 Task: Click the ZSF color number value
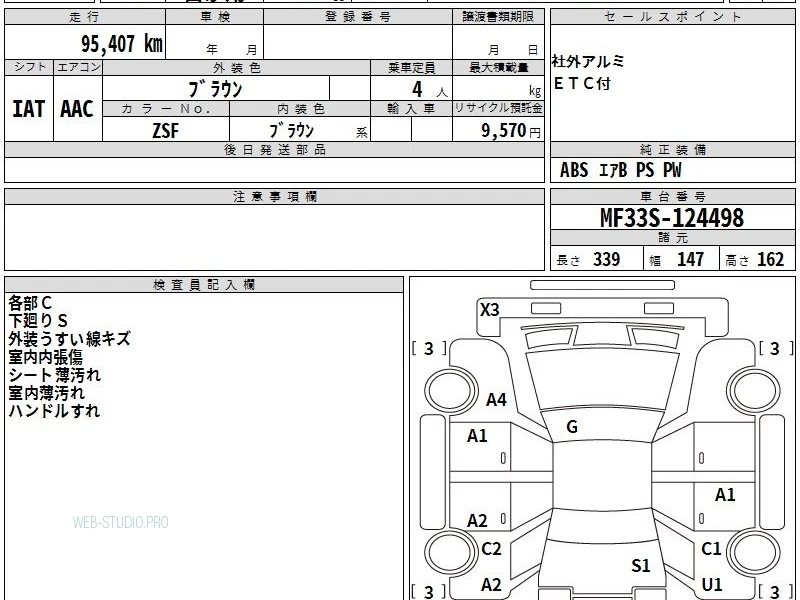point(166,131)
